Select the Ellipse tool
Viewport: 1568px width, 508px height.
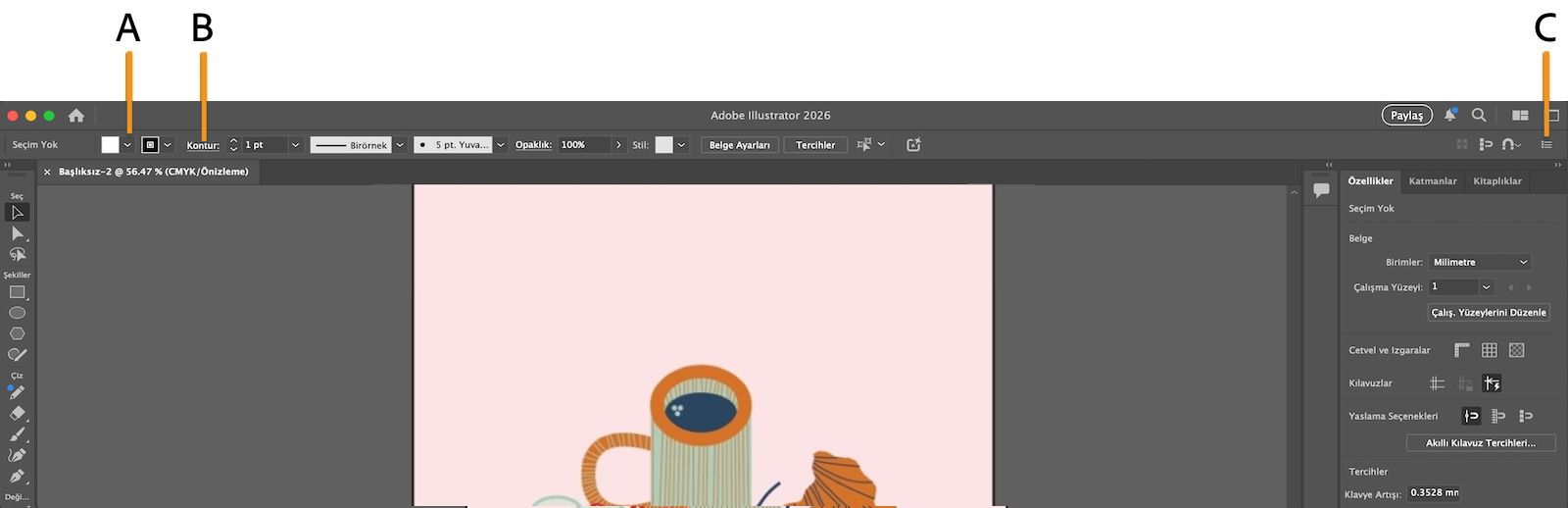coord(17,313)
